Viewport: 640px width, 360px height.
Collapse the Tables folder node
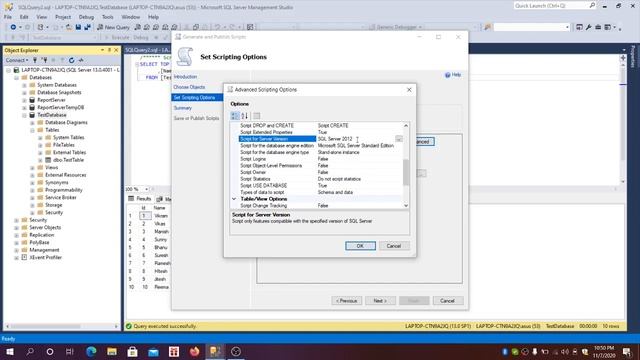pos(32,130)
